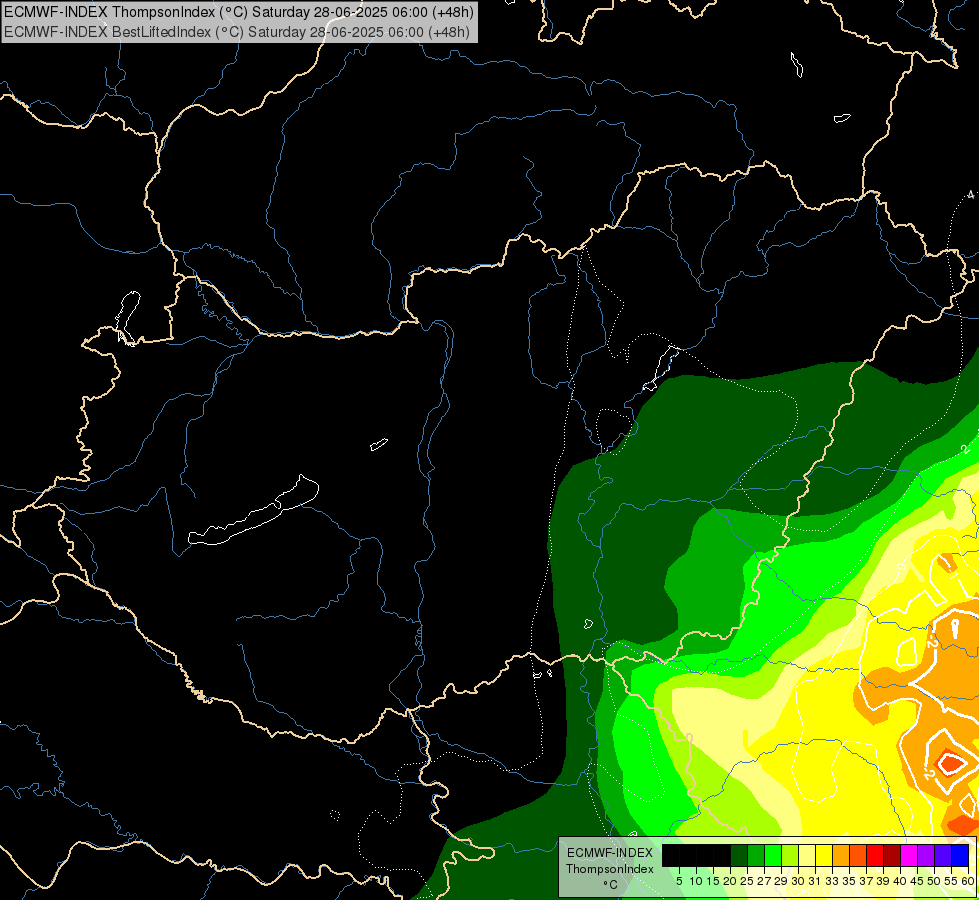
Task: Click the black legend swatch between 15 and 20
Action: tap(722, 855)
